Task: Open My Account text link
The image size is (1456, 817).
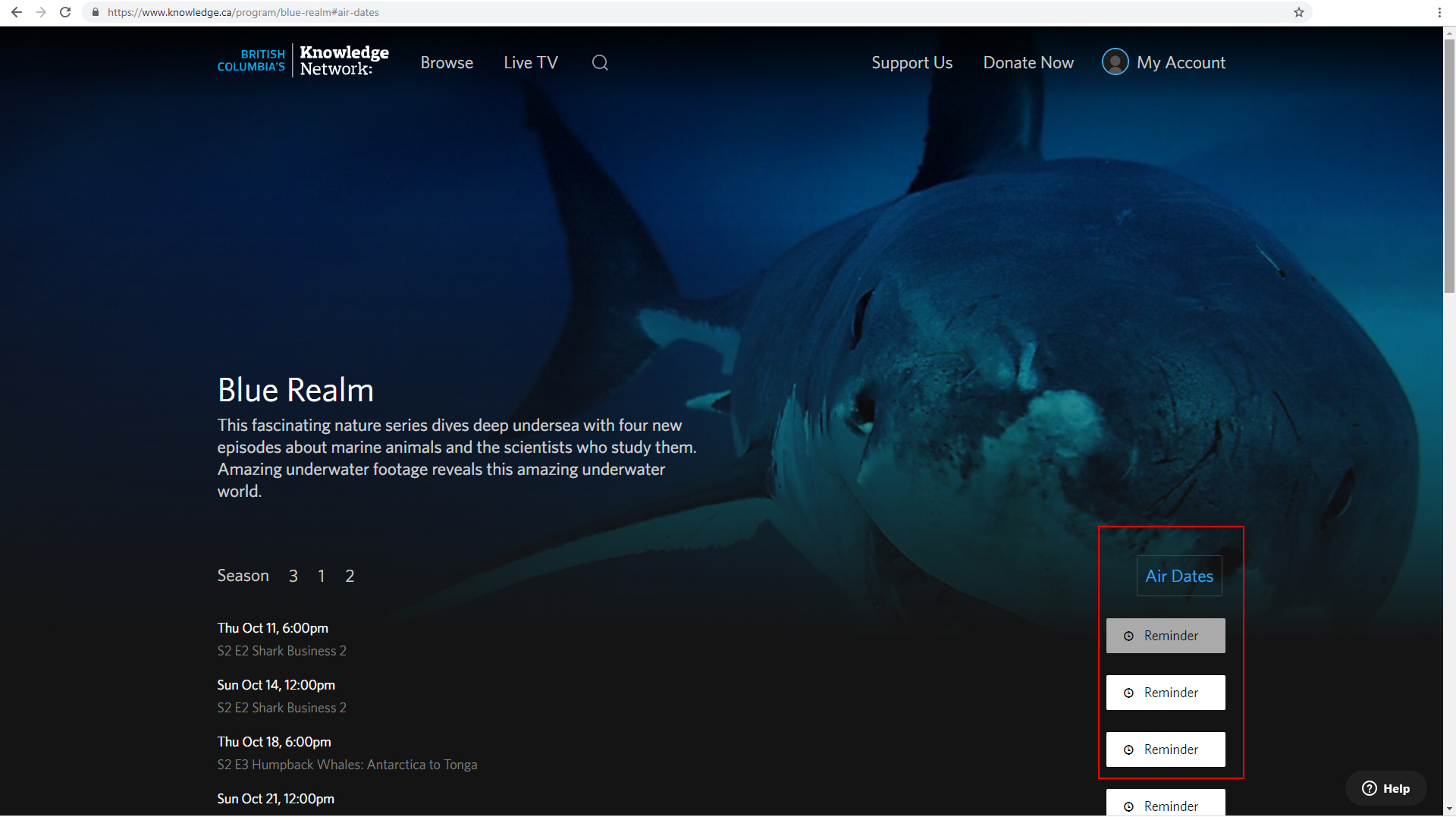Action: point(1181,63)
